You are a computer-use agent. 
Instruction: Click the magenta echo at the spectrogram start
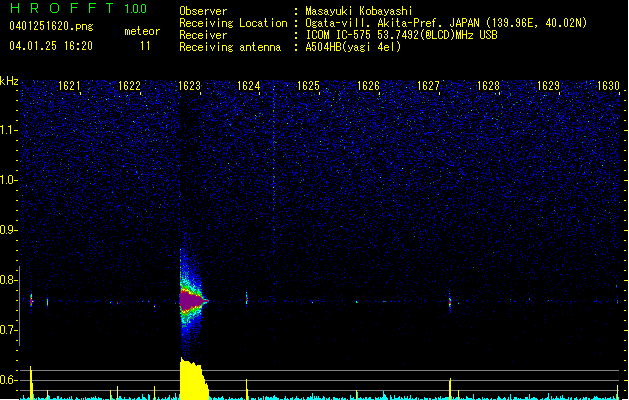point(31,301)
